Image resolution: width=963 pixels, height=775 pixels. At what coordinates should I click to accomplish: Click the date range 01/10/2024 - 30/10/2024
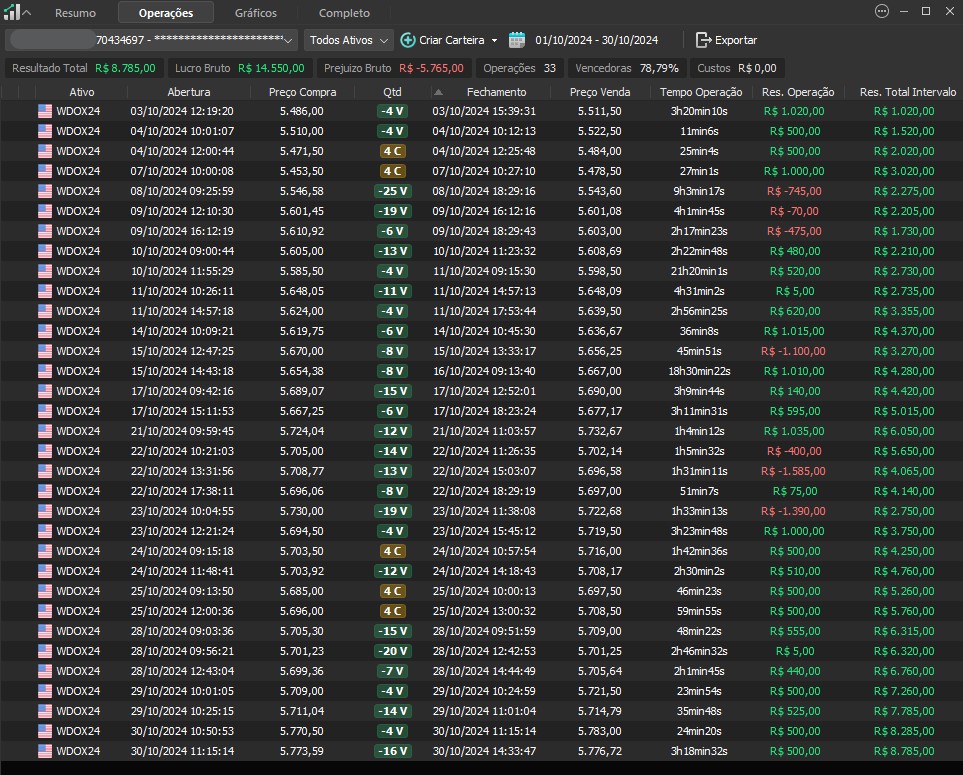point(596,40)
